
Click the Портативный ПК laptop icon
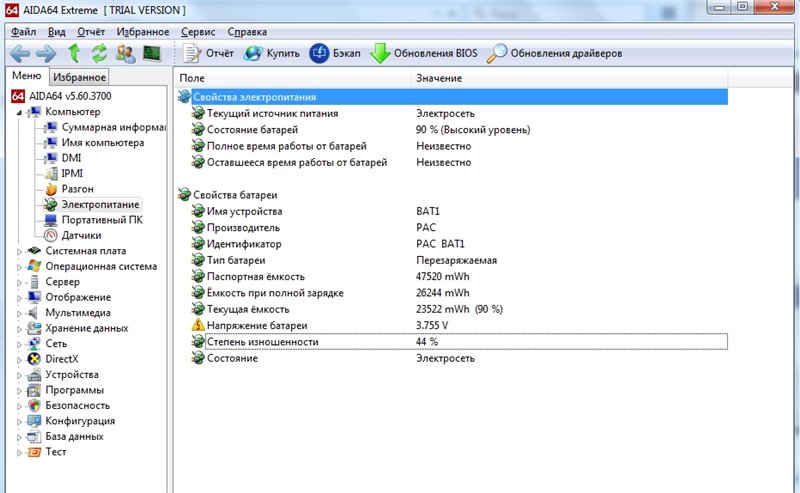point(51,220)
